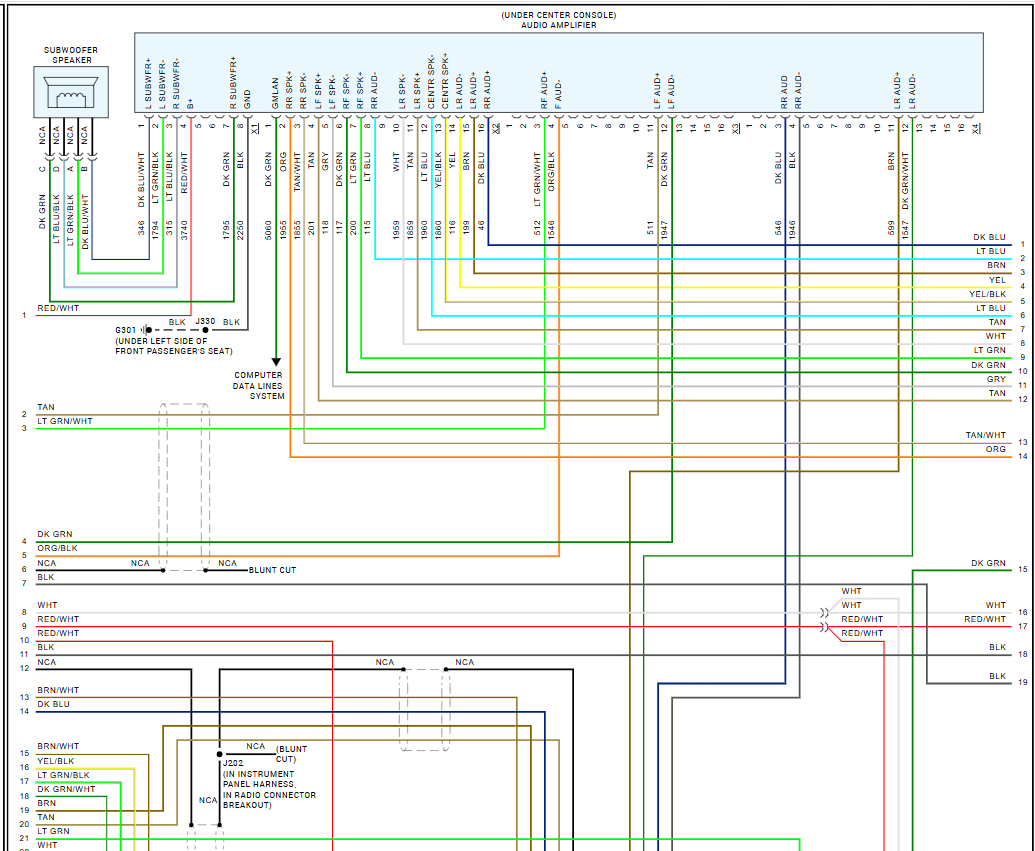1035x851 pixels.
Task: Open the Computer Data Lines System reference
Action: point(259,386)
